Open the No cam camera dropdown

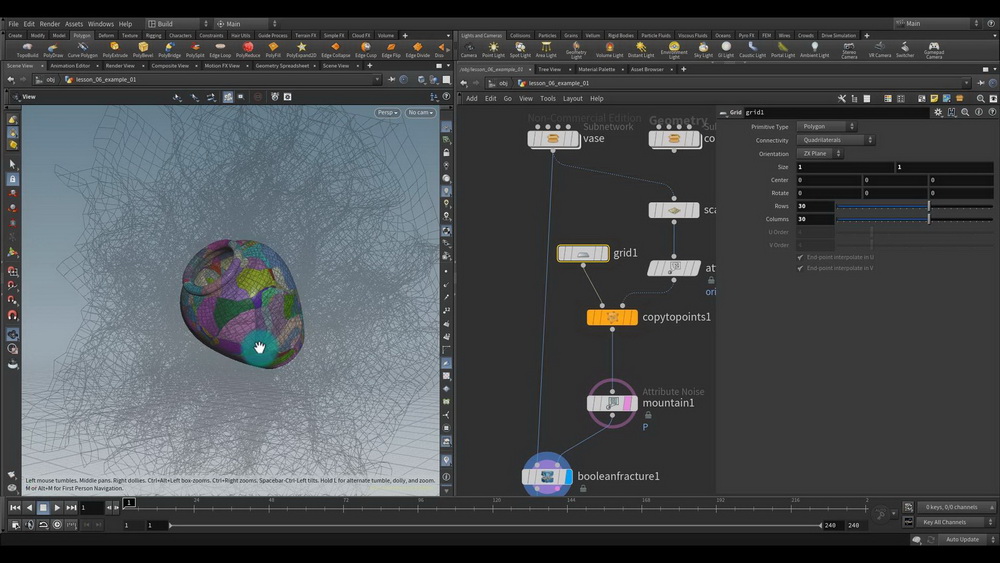(420, 112)
